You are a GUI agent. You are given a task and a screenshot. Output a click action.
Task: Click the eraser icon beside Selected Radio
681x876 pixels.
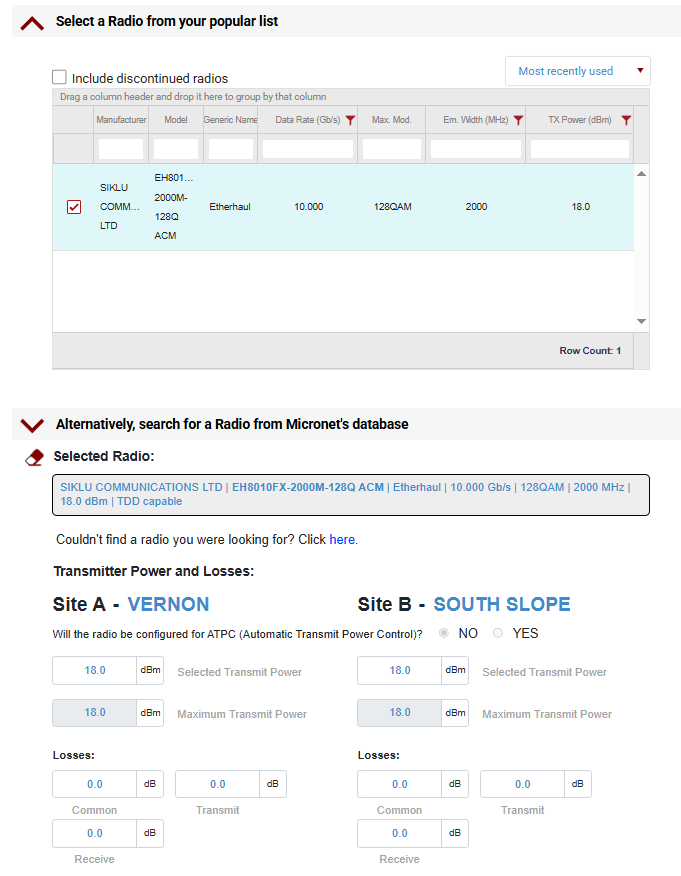pyautogui.click(x=35, y=456)
